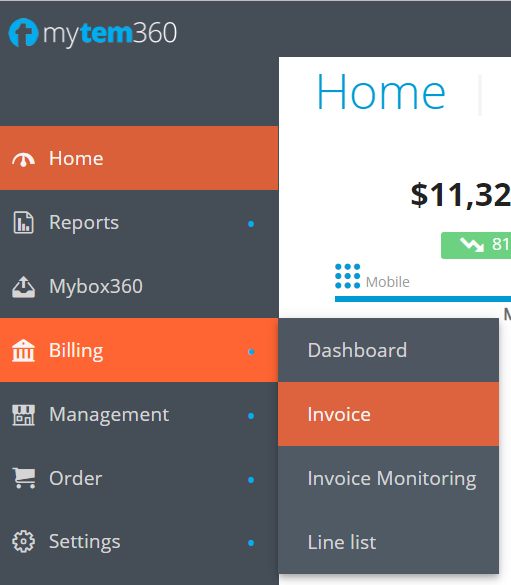Expand the Management submenu dot indicator
Image resolution: width=511 pixels, height=585 pixels.
(x=251, y=416)
